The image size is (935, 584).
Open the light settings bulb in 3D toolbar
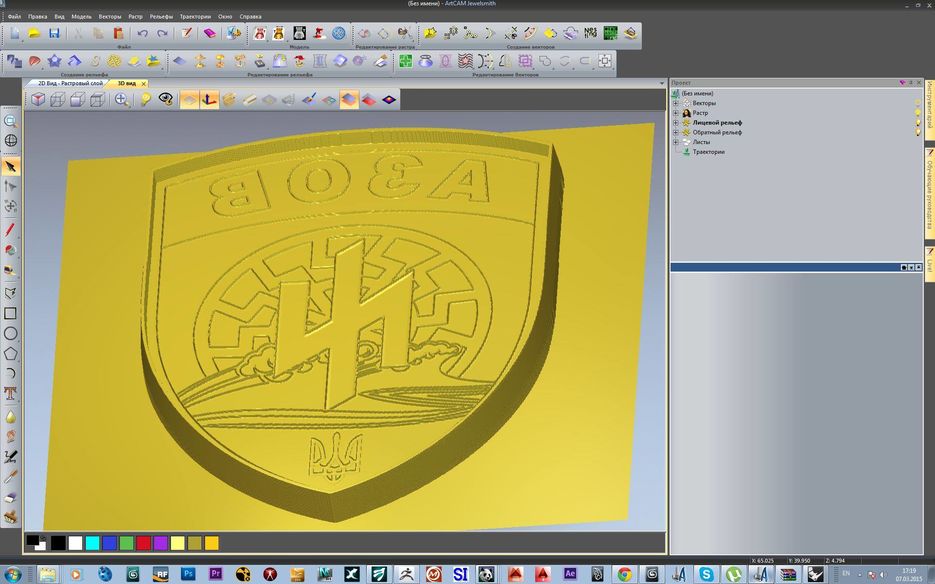tap(145, 100)
